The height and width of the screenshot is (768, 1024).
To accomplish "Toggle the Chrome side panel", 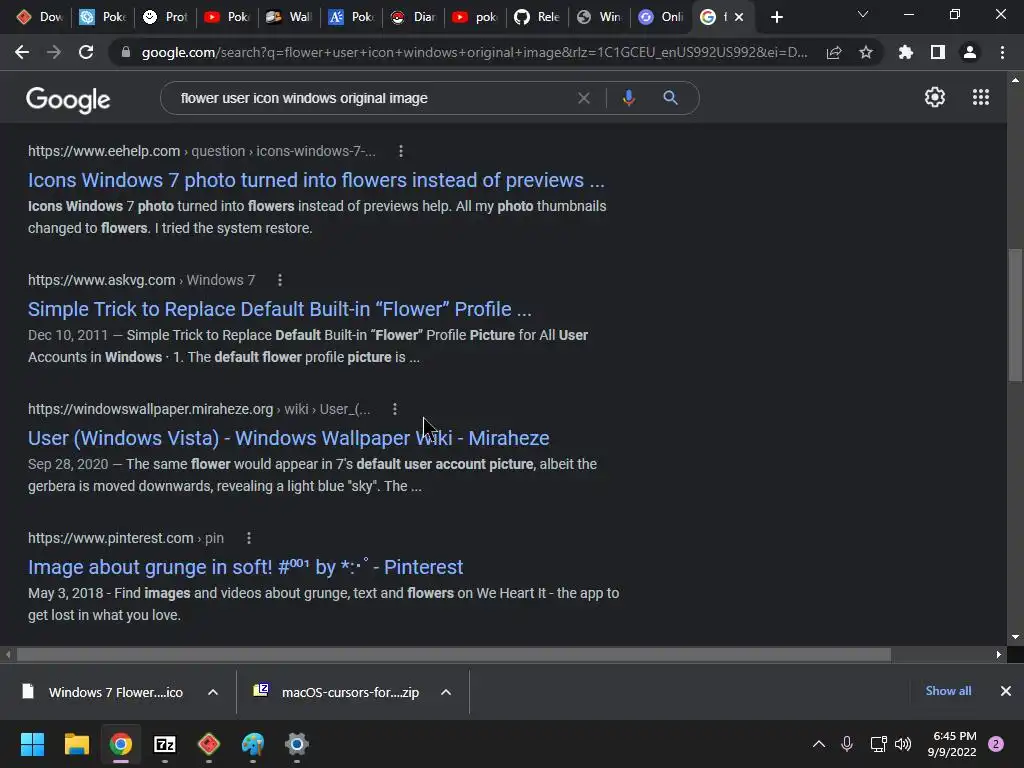I will [x=938, y=52].
